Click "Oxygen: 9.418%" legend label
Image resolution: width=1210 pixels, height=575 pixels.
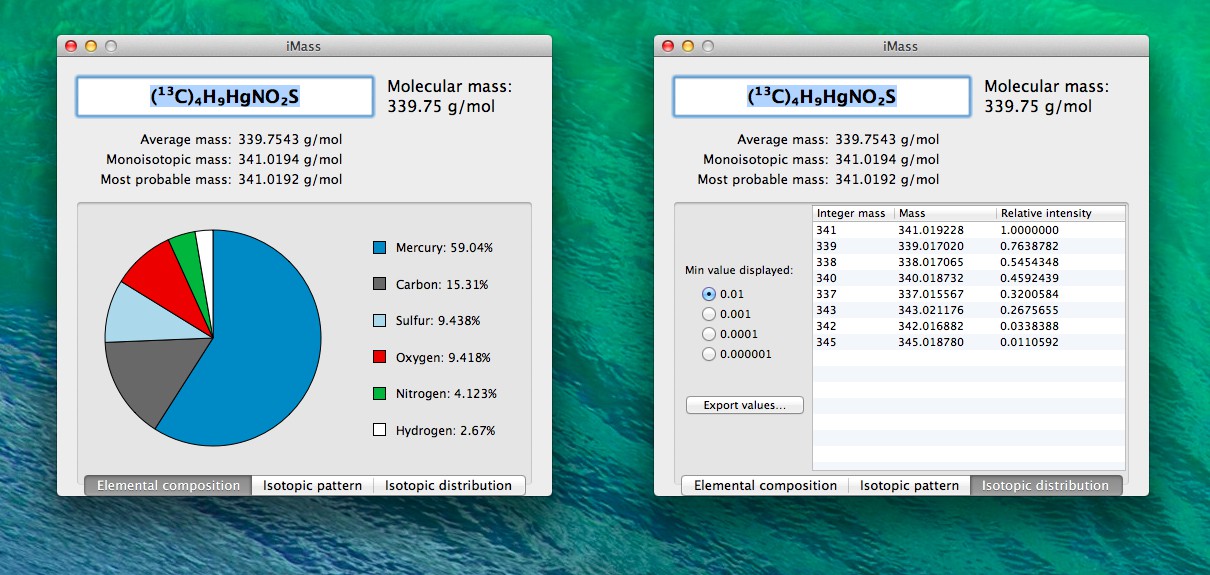[443, 357]
